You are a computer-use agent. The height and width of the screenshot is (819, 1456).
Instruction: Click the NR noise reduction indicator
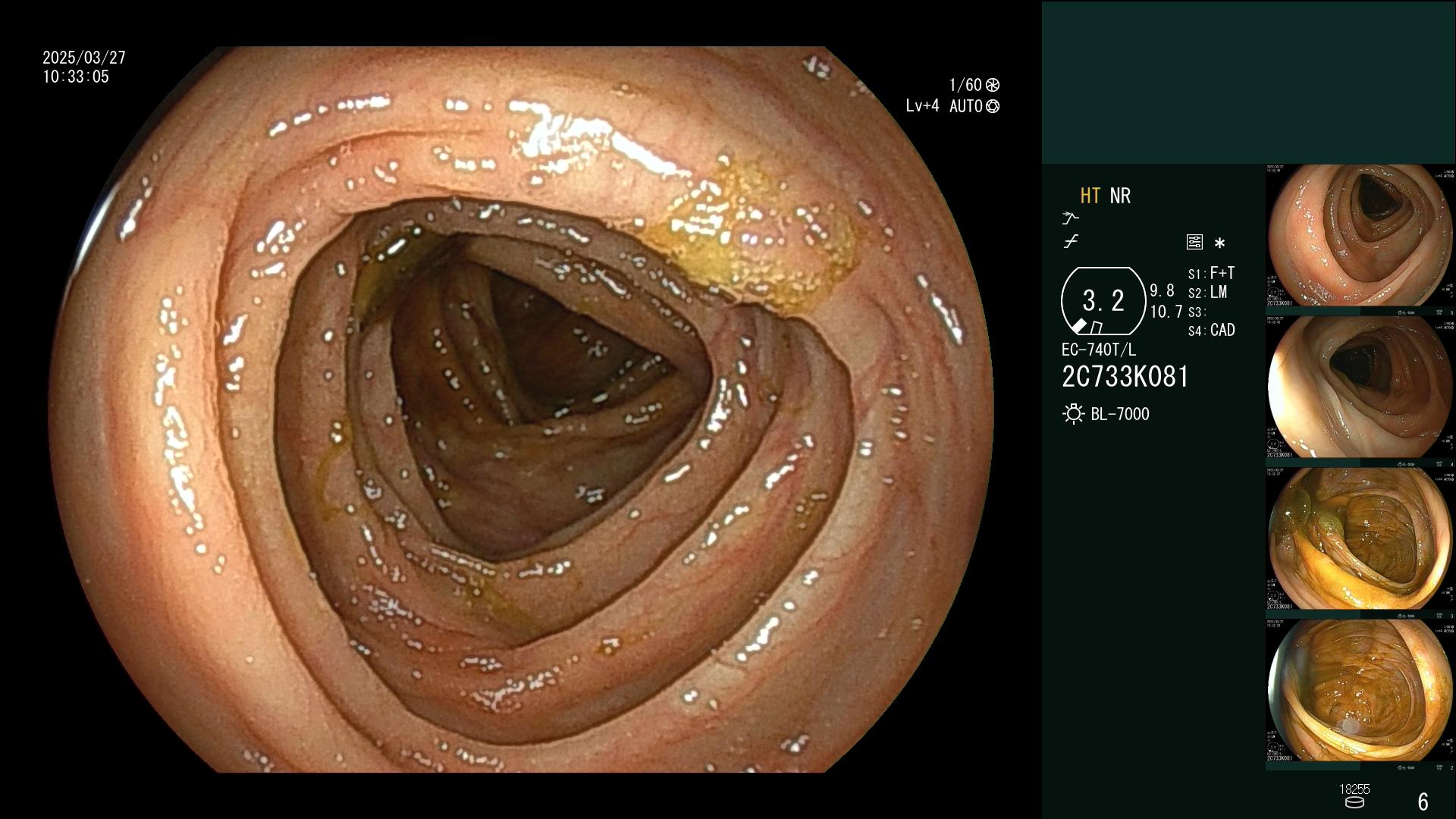[x=1120, y=196]
